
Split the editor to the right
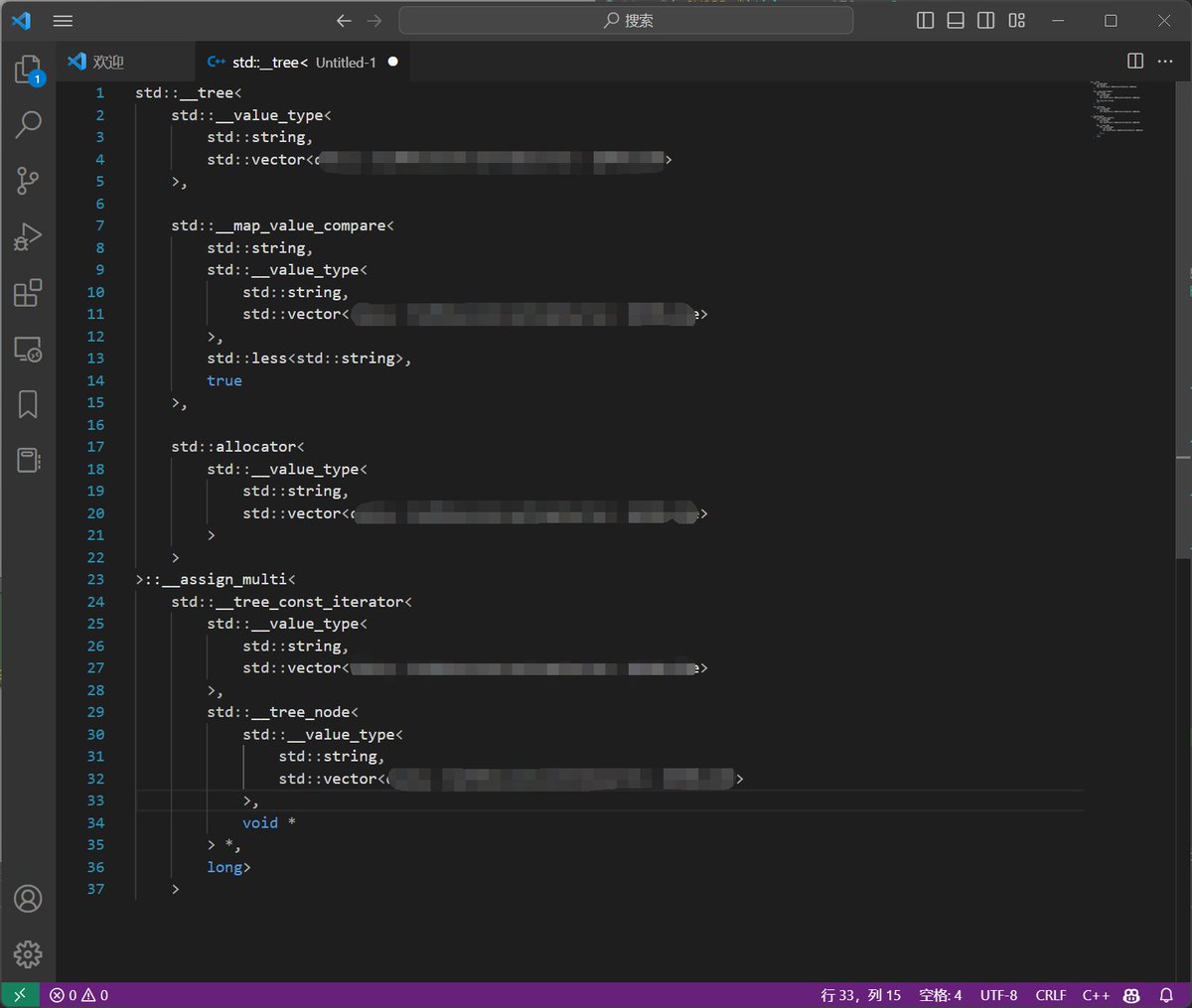pyautogui.click(x=1135, y=61)
